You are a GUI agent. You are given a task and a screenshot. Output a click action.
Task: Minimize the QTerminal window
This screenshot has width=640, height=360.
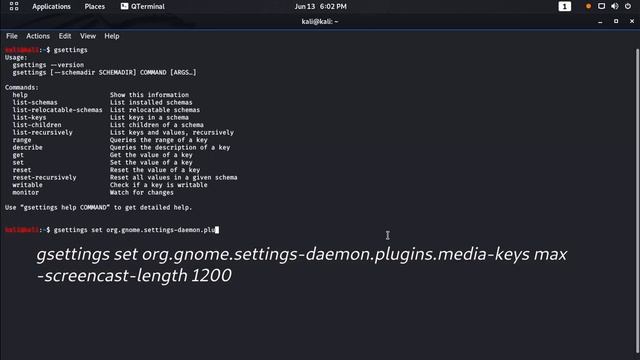pos(600,22)
